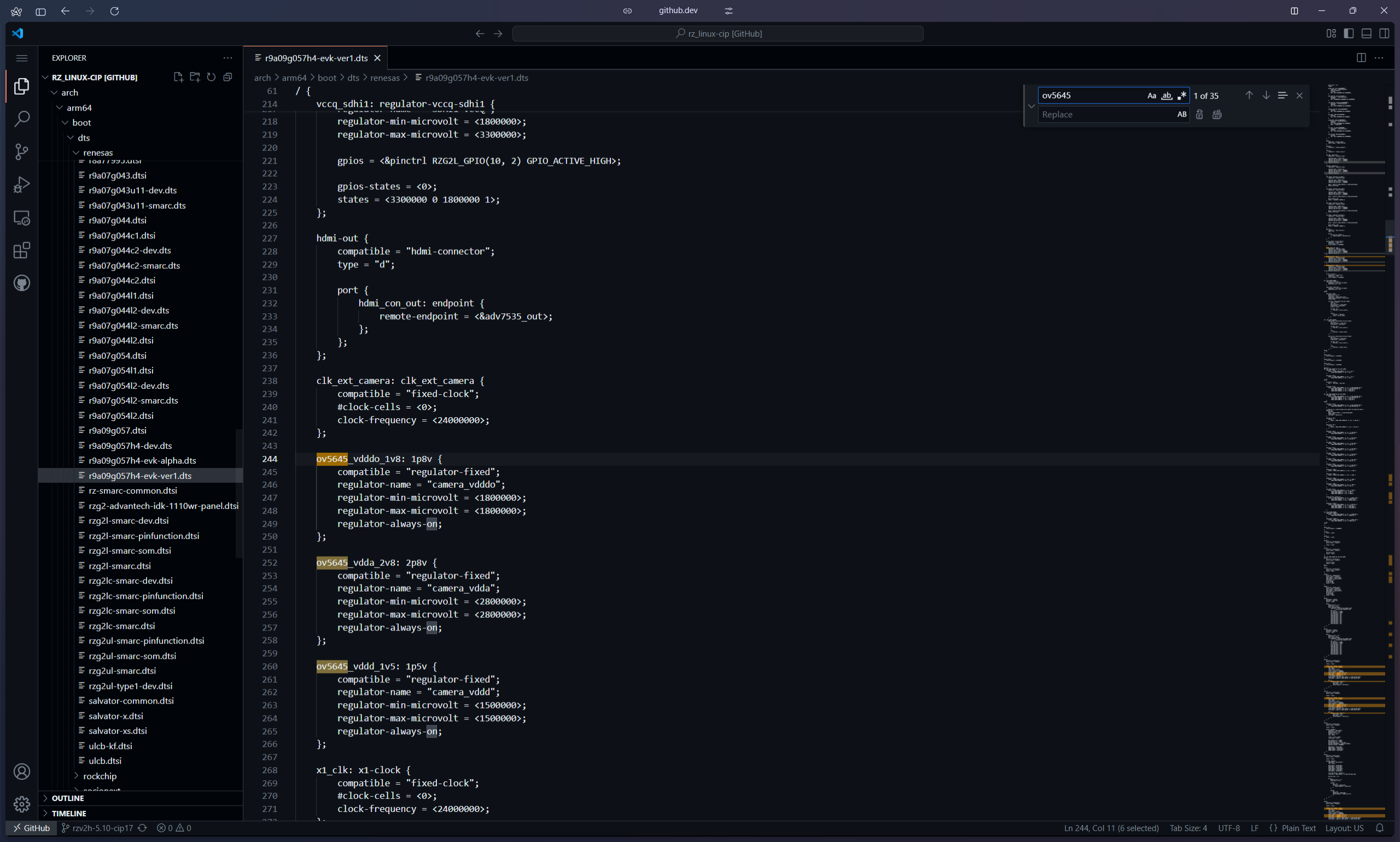Go to previous search match
The width and height of the screenshot is (1400, 842).
1249,95
